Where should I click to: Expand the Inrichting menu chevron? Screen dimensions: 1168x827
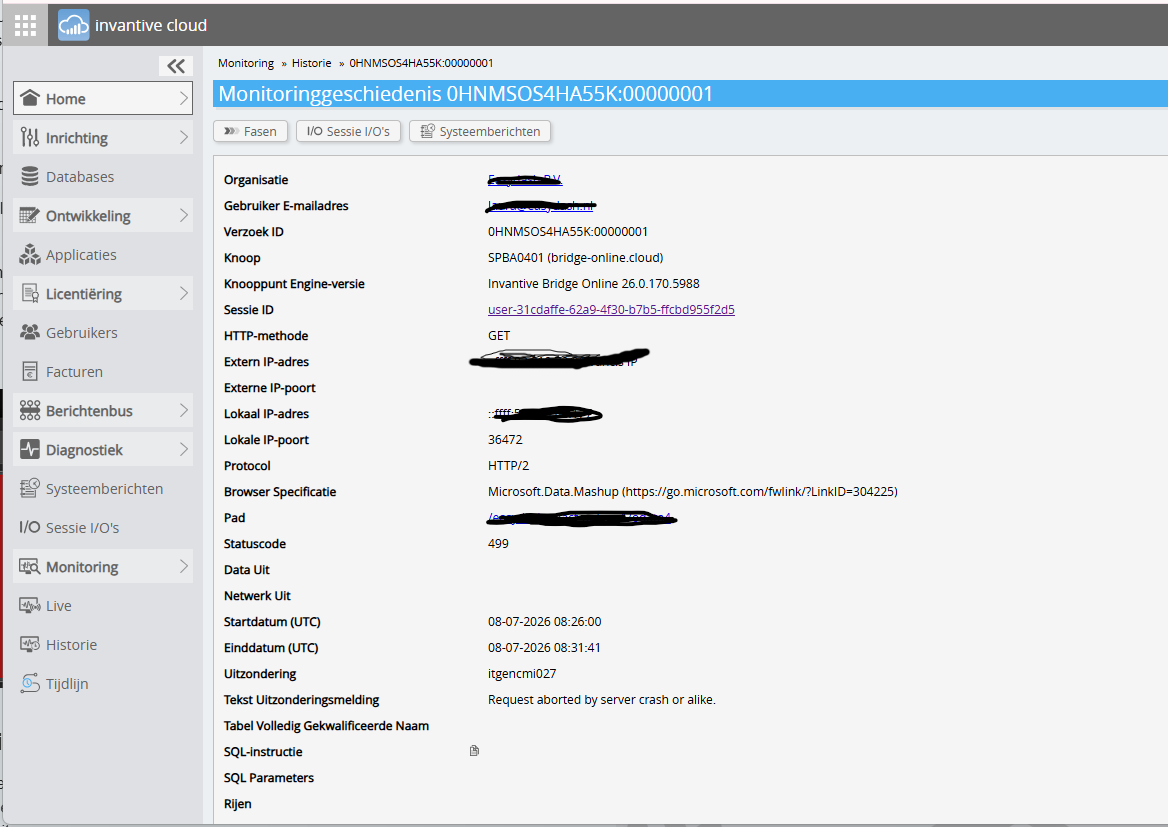point(183,137)
